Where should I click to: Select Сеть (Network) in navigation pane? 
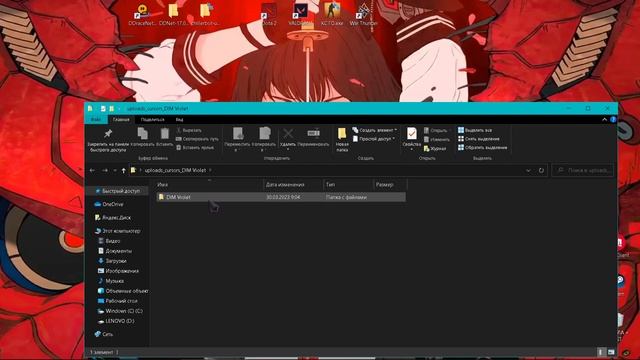pos(104,334)
